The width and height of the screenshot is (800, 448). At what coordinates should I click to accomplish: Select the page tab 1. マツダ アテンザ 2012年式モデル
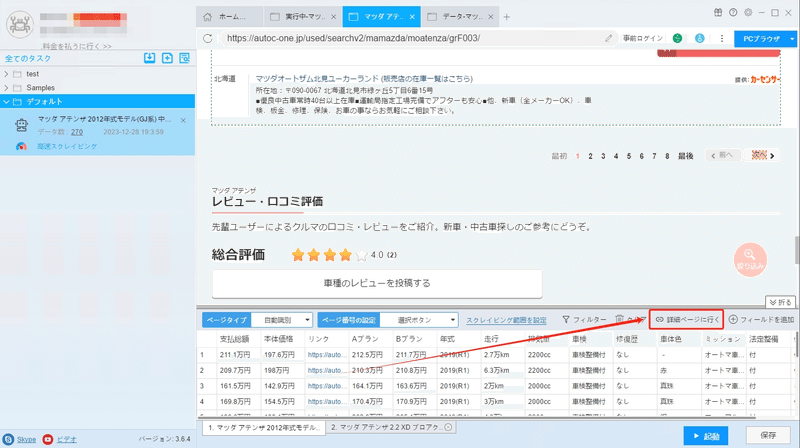[264, 428]
